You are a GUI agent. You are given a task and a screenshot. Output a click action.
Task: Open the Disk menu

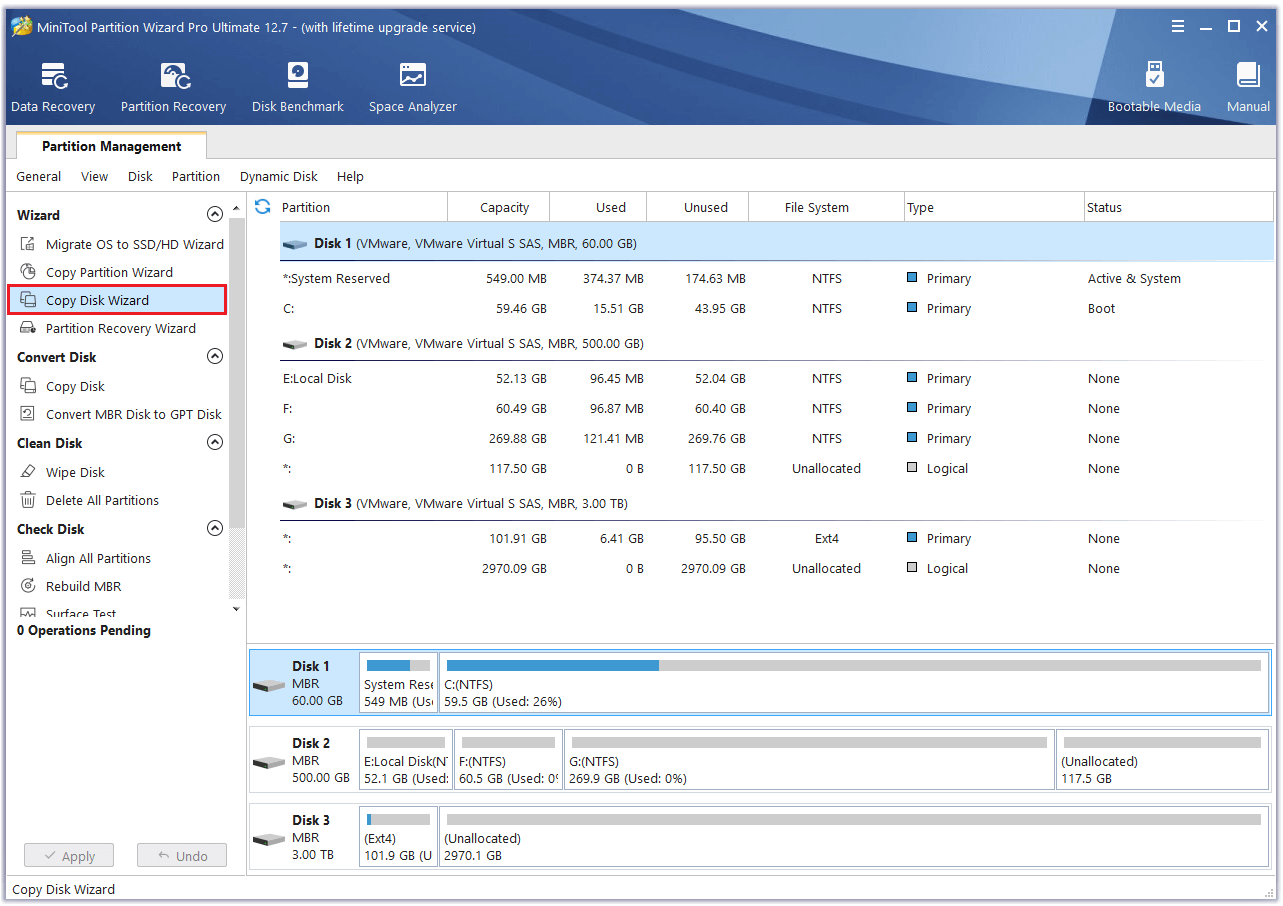[140, 176]
